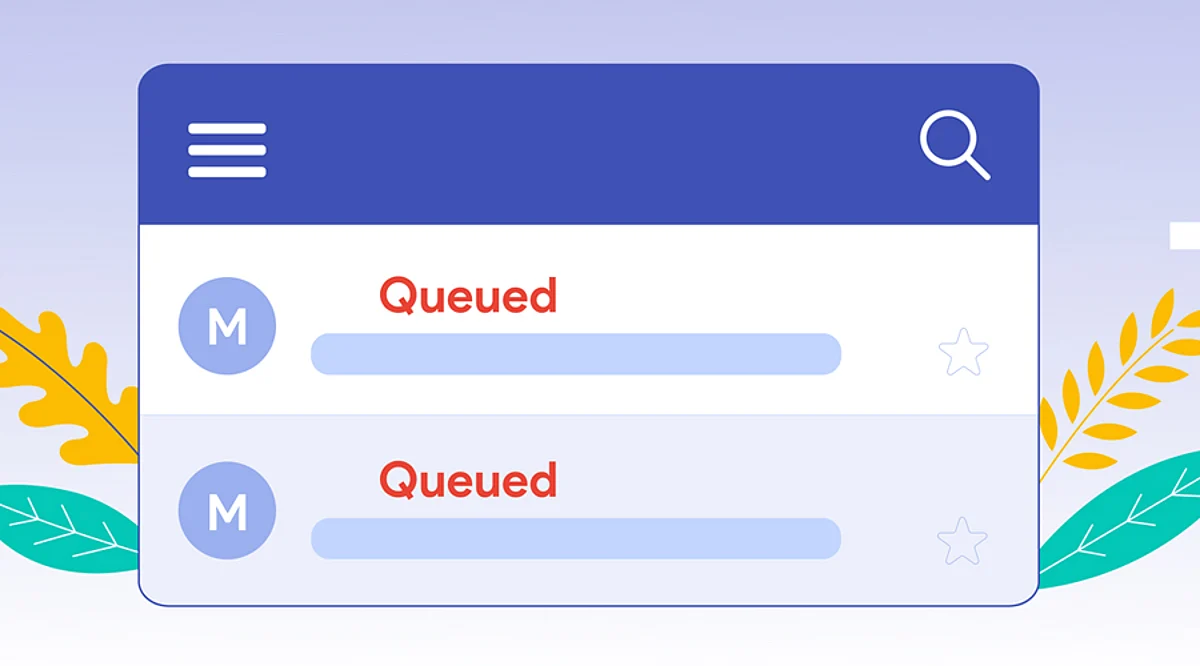Select the M avatar of the first message
1200x666 pixels.
coord(227,326)
